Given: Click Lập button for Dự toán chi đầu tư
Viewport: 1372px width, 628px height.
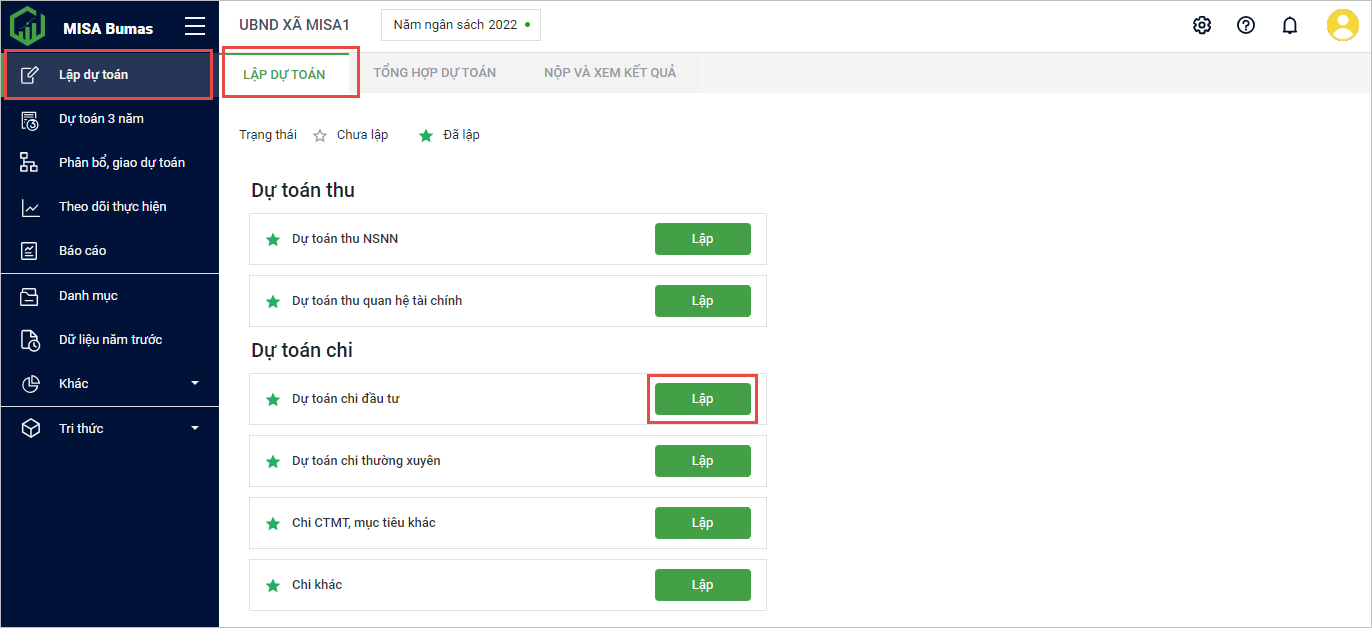Looking at the screenshot, I should point(702,399).
